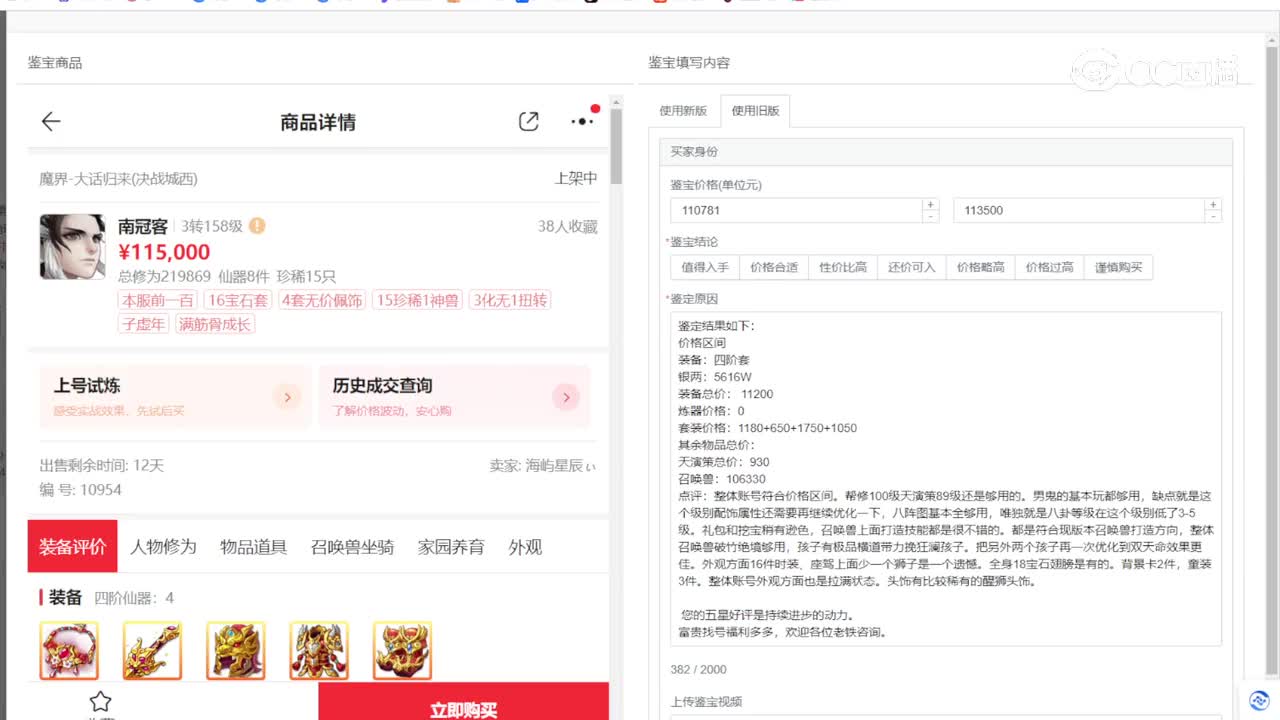1280x720 pixels.
Task: Switch to 物品道具 tab
Action: coord(253,547)
